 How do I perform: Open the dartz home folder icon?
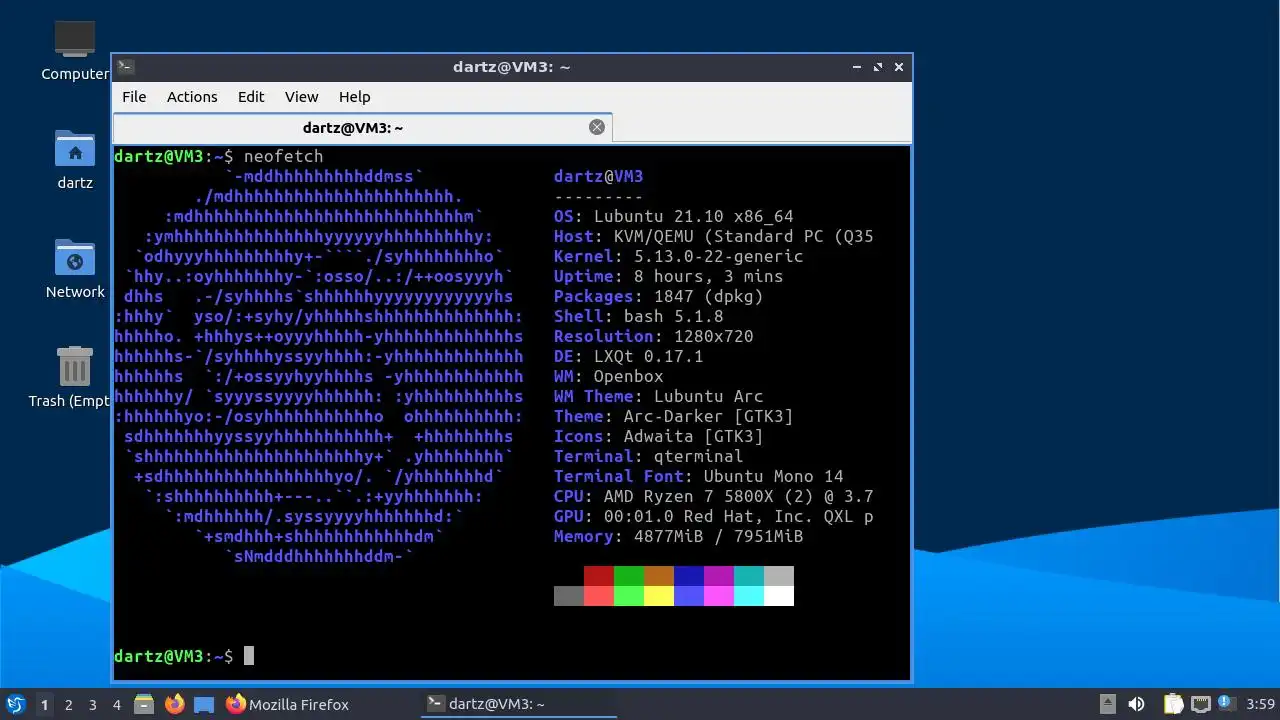click(75, 149)
